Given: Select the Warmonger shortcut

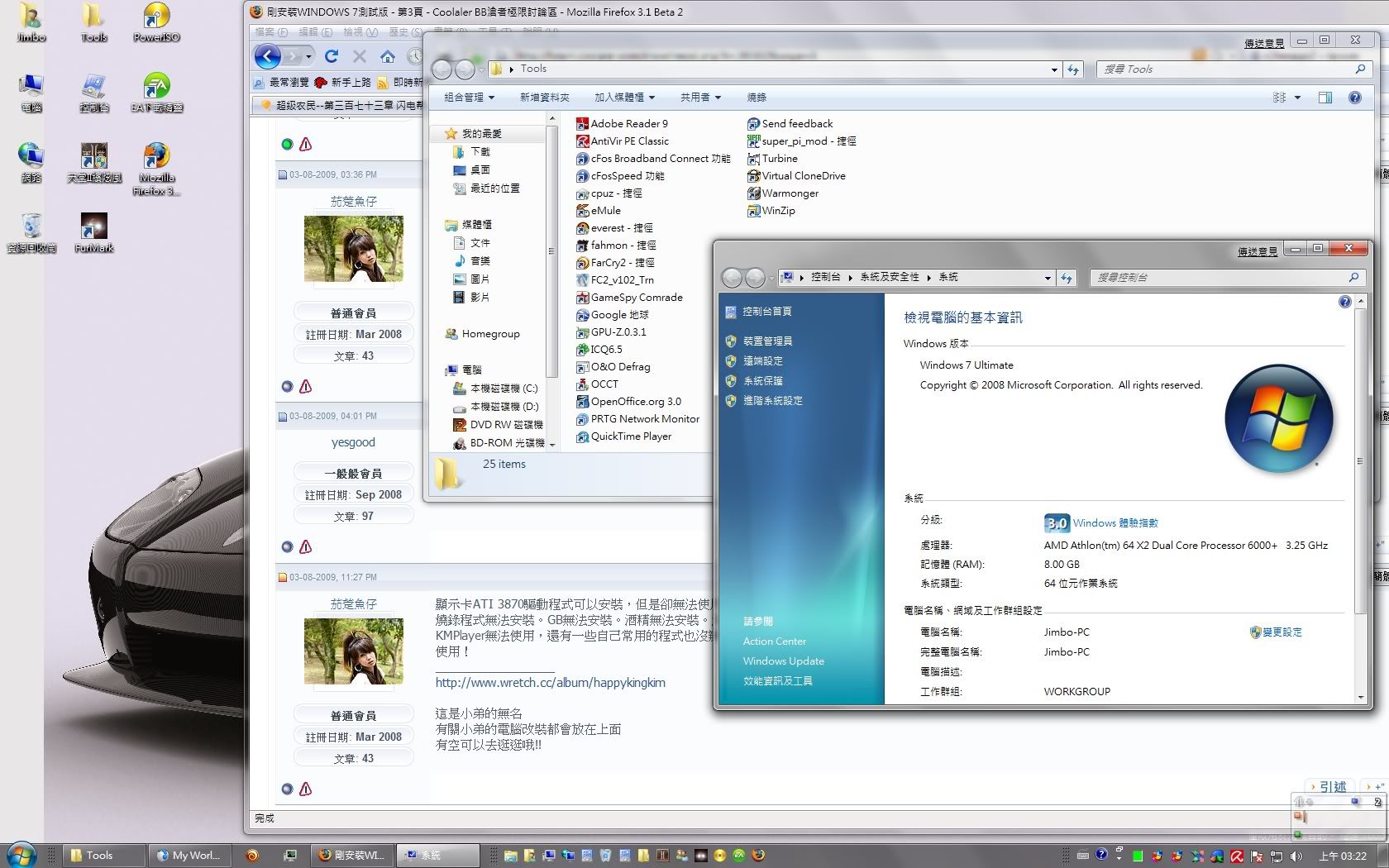Looking at the screenshot, I should pos(783,193).
